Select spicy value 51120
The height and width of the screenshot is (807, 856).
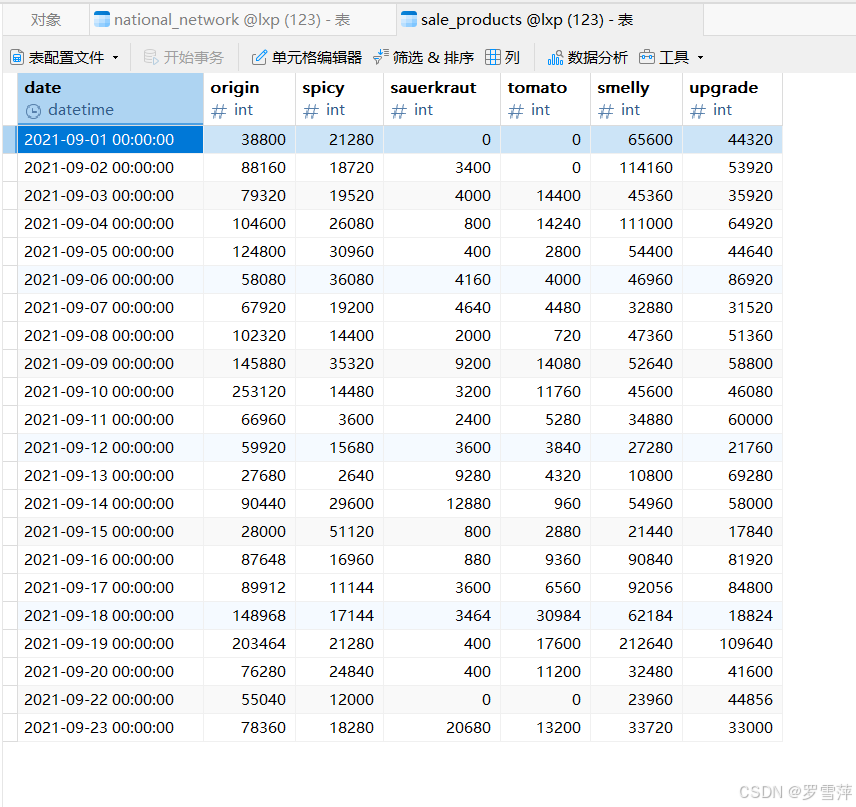340,531
